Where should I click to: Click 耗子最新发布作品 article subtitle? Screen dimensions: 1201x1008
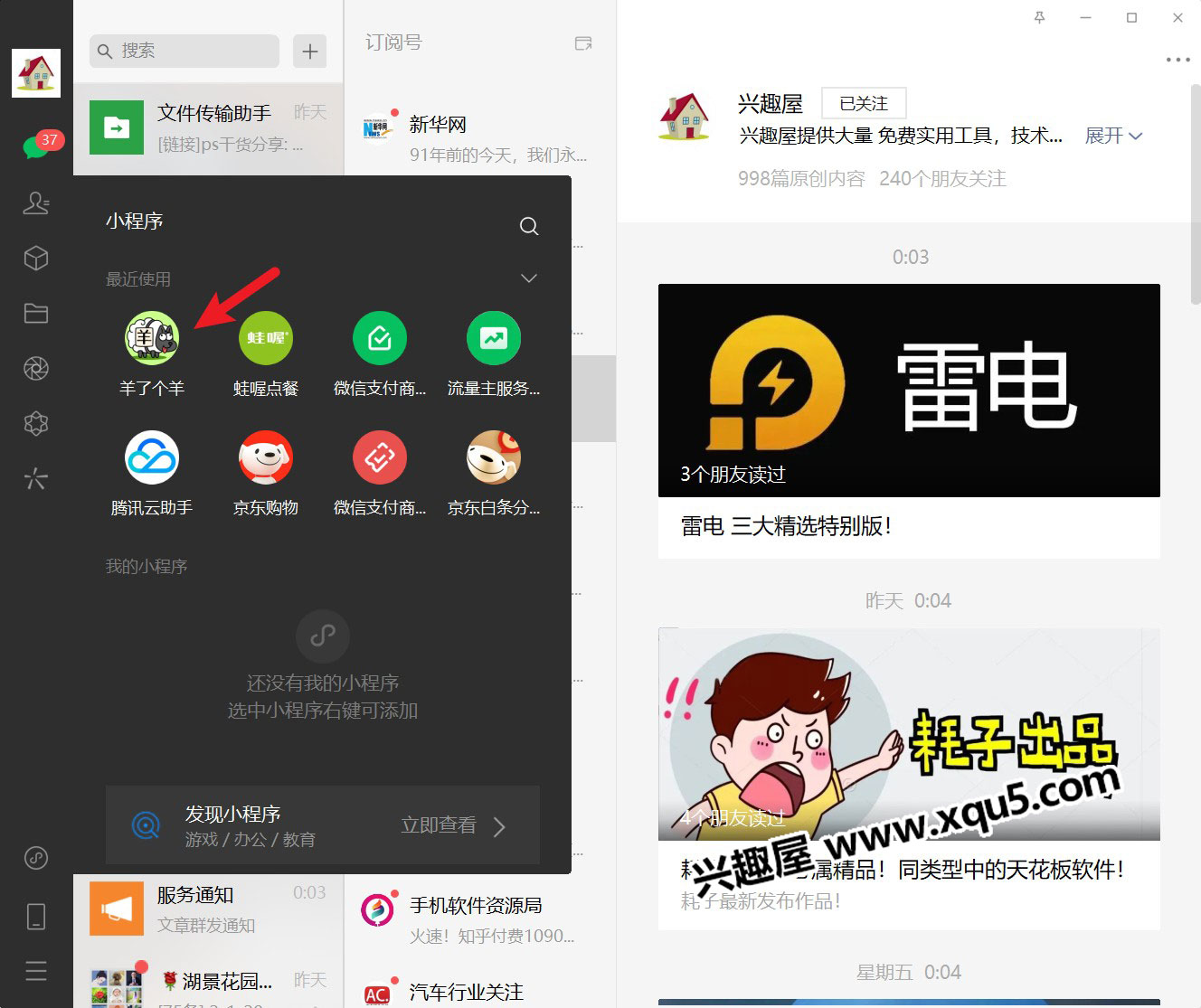pos(761,901)
